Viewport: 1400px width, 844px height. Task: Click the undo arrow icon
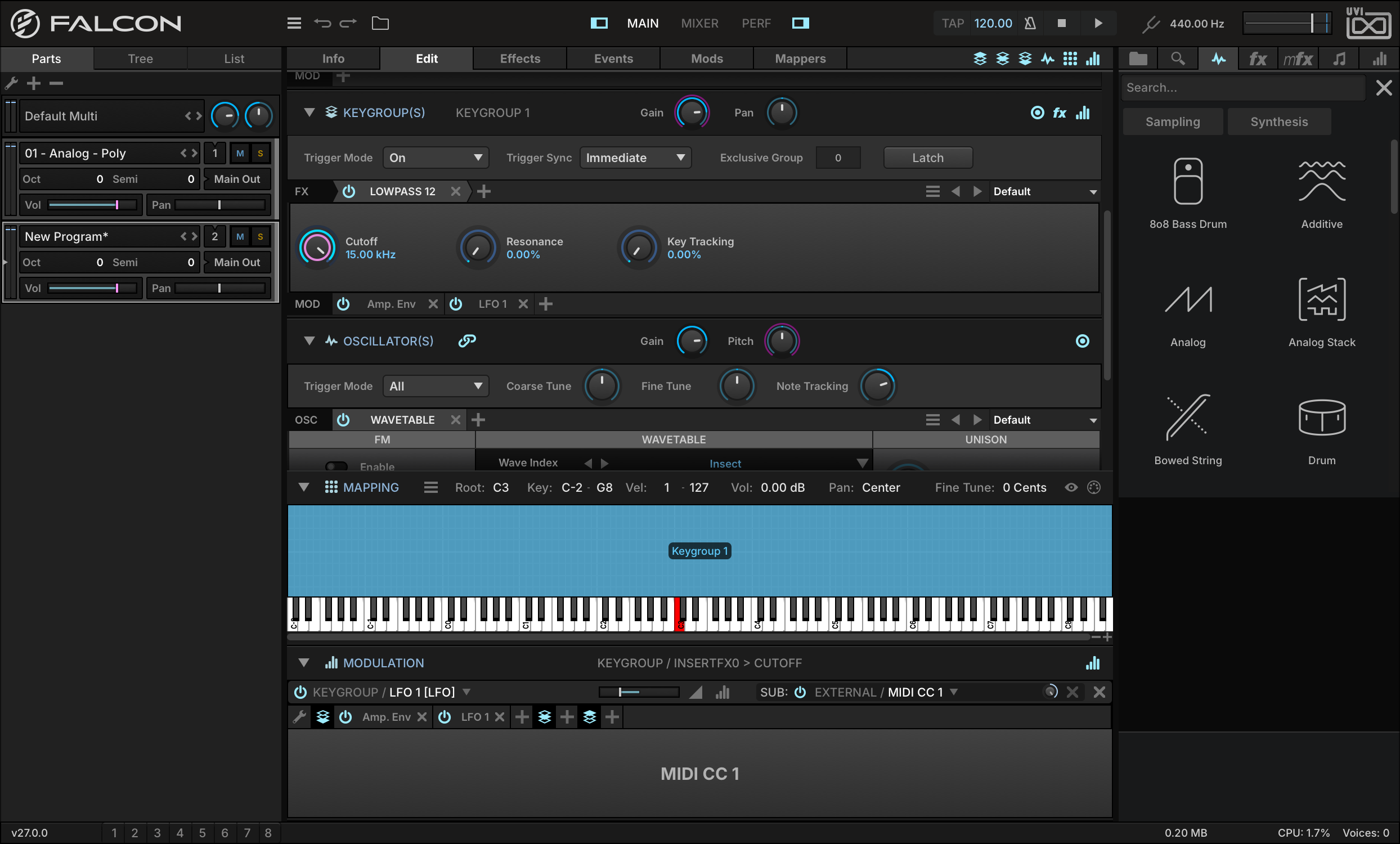[x=322, y=23]
